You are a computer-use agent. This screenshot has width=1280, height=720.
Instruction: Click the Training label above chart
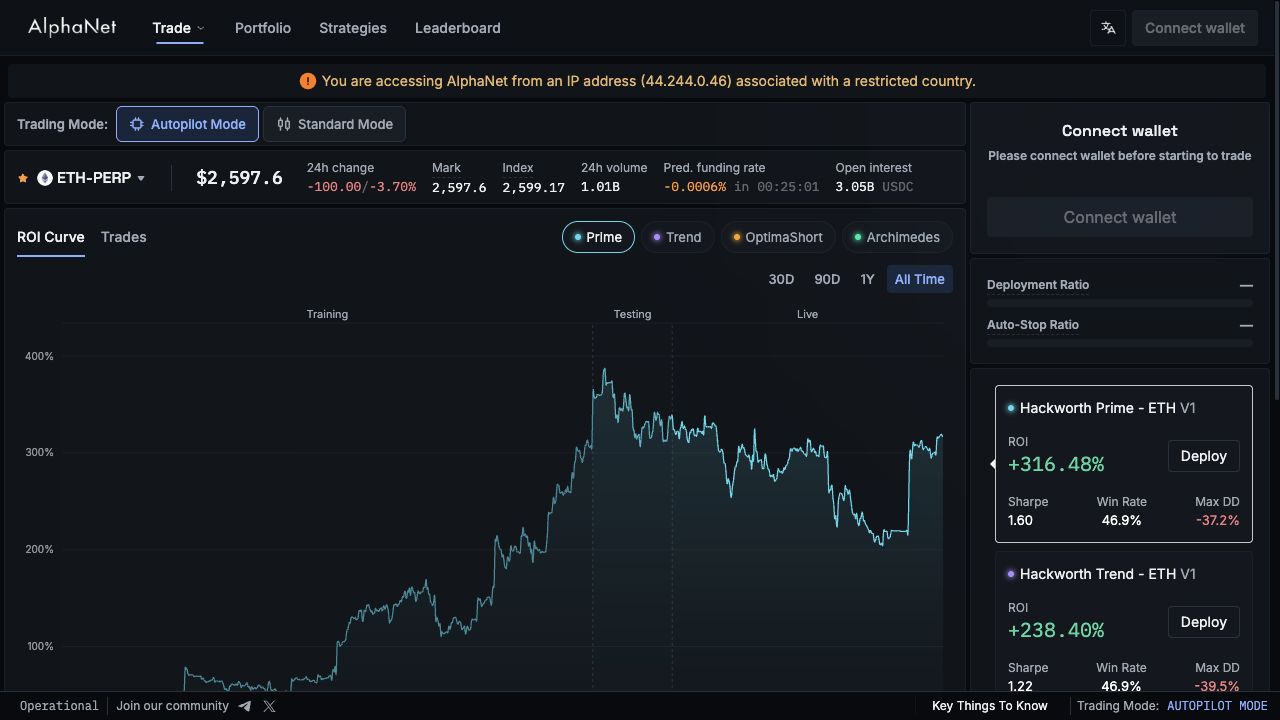(327, 314)
